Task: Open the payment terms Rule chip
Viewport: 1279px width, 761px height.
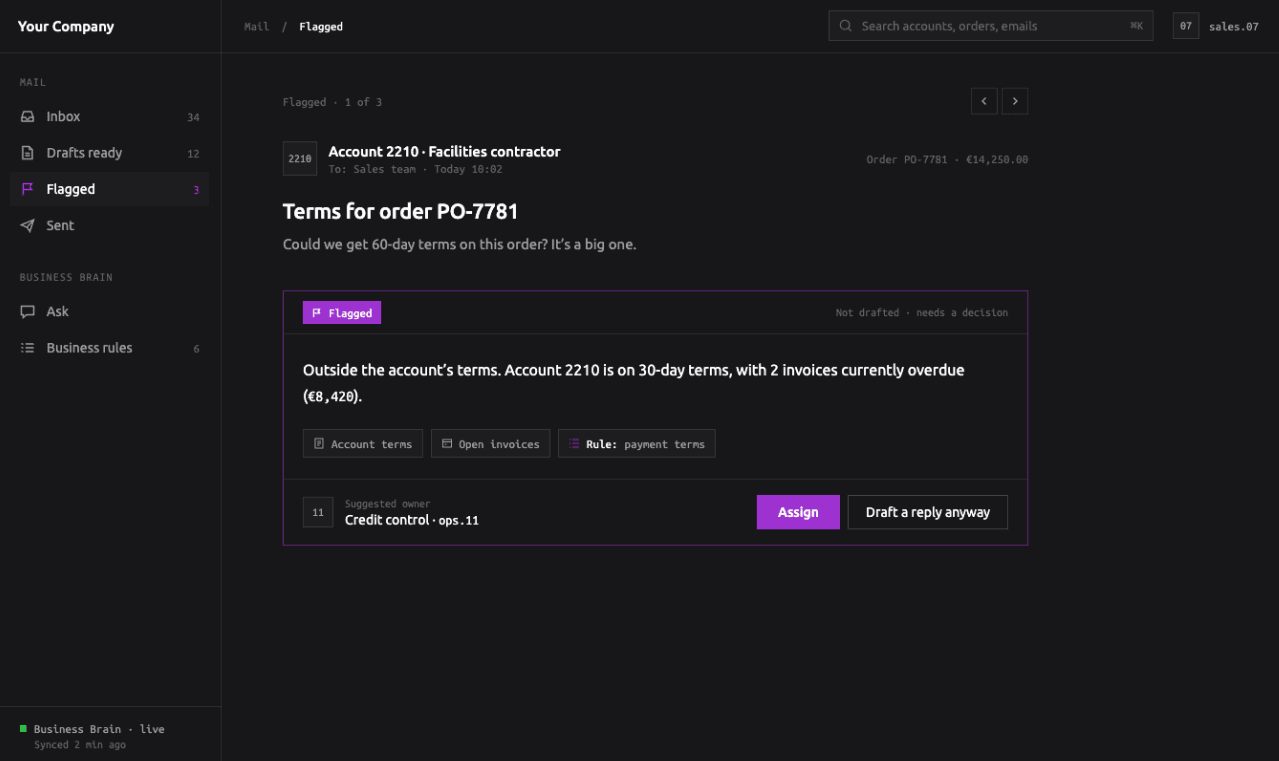Action: [637, 444]
